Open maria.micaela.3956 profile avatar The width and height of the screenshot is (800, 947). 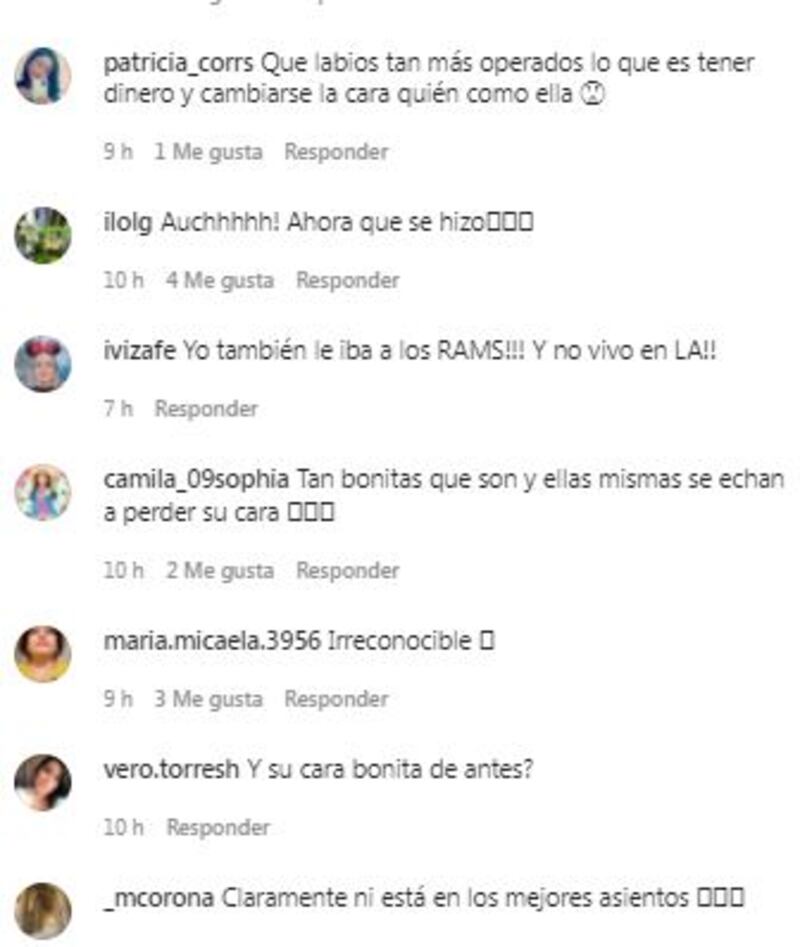pyautogui.click(x=43, y=654)
